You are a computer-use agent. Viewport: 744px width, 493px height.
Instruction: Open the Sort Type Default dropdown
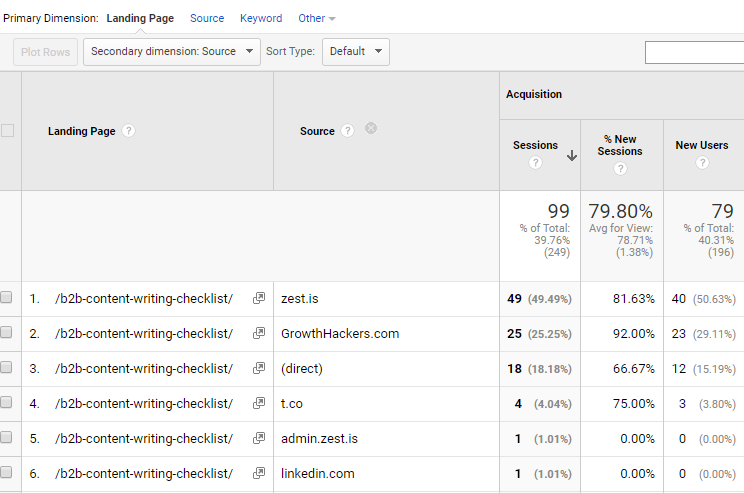(355, 52)
